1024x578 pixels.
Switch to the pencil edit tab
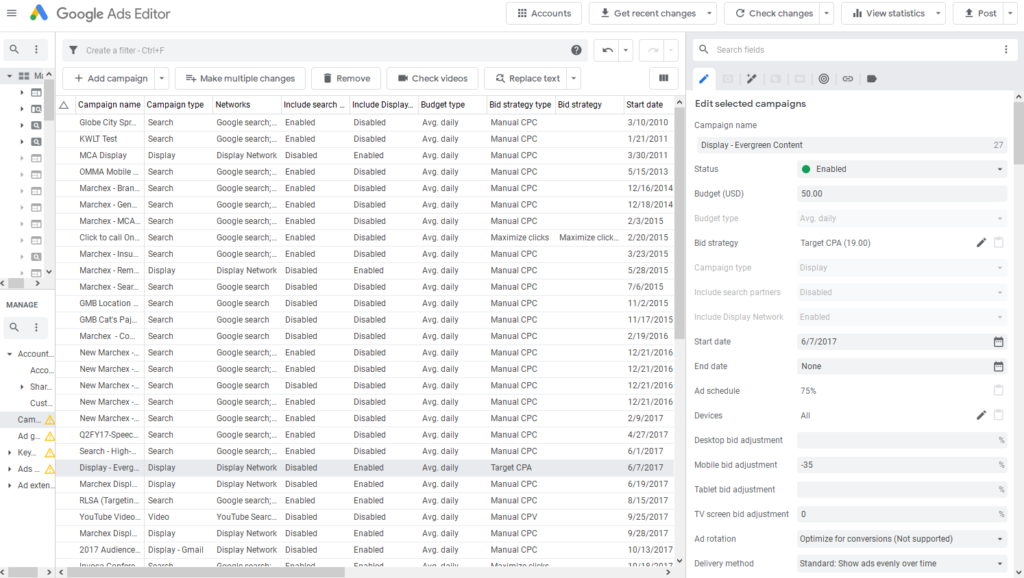click(x=703, y=79)
